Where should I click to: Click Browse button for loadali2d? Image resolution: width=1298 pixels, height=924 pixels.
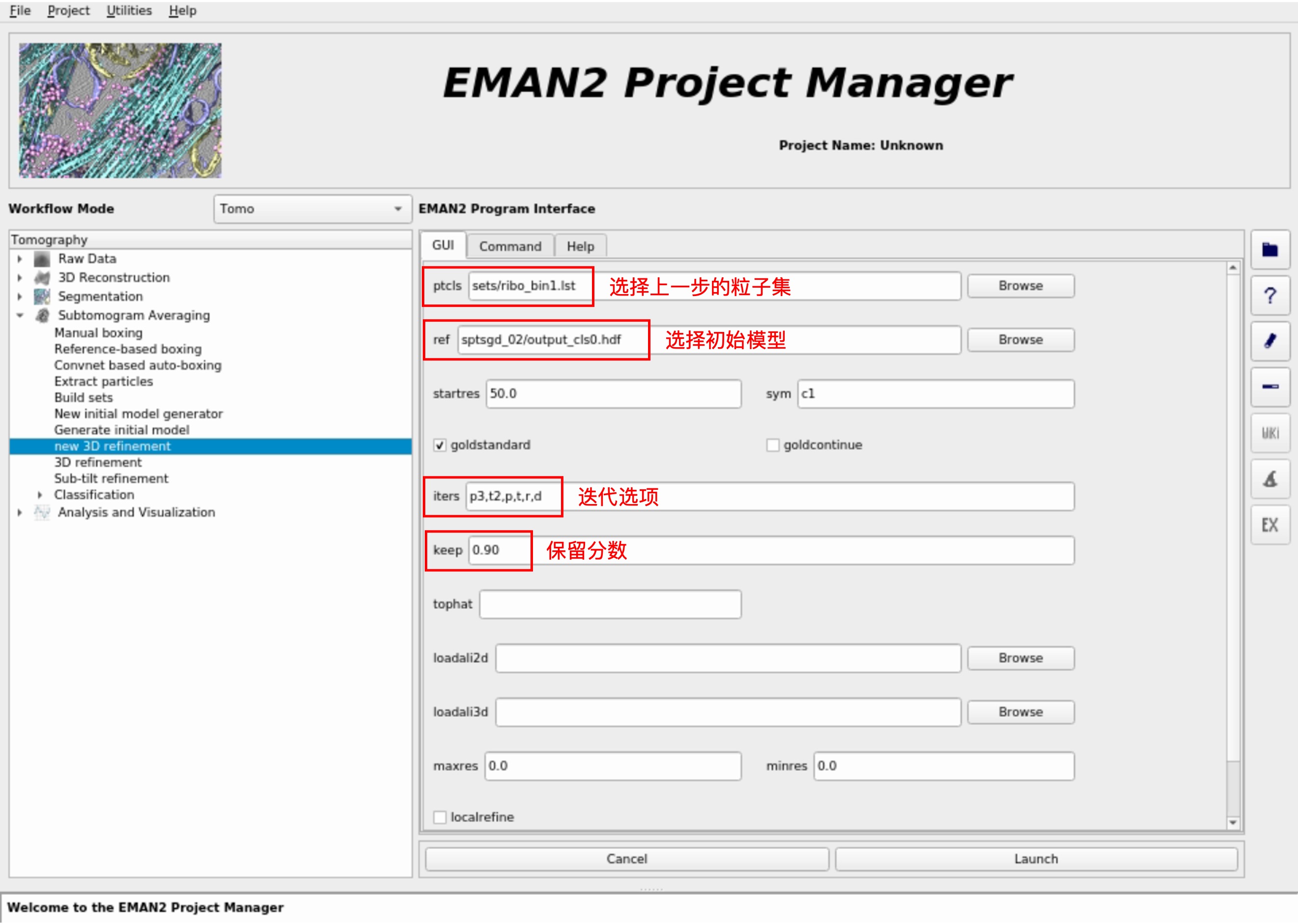(1020, 658)
